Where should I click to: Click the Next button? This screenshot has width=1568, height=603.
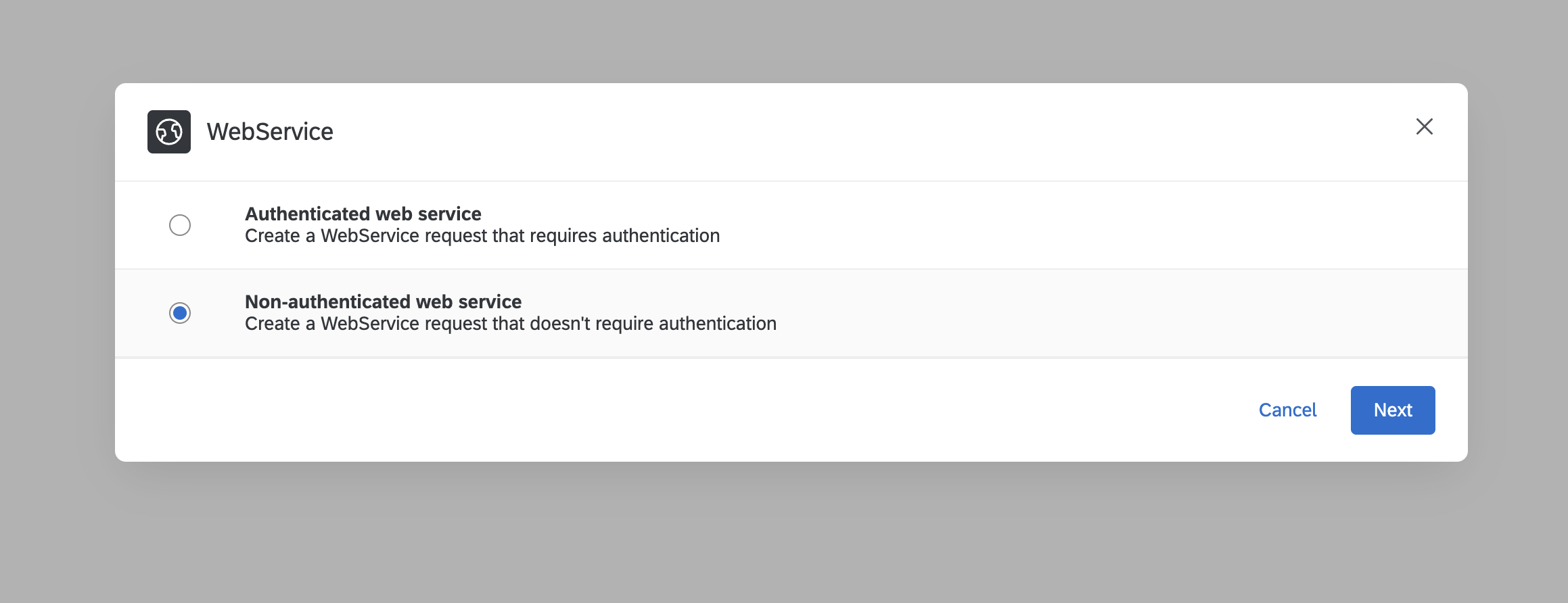(1392, 410)
